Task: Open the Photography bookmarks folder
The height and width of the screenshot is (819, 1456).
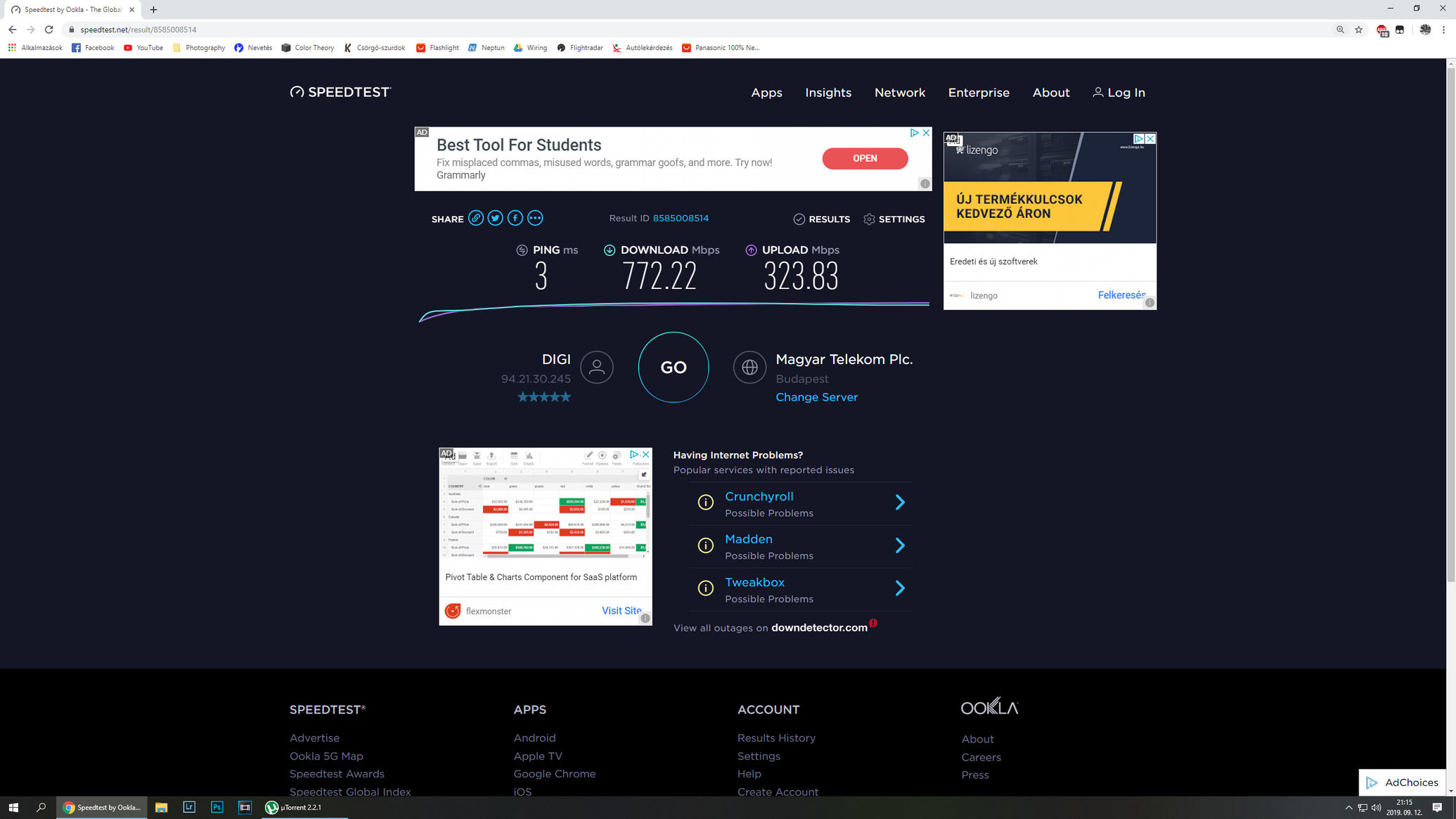Action: coord(199,48)
